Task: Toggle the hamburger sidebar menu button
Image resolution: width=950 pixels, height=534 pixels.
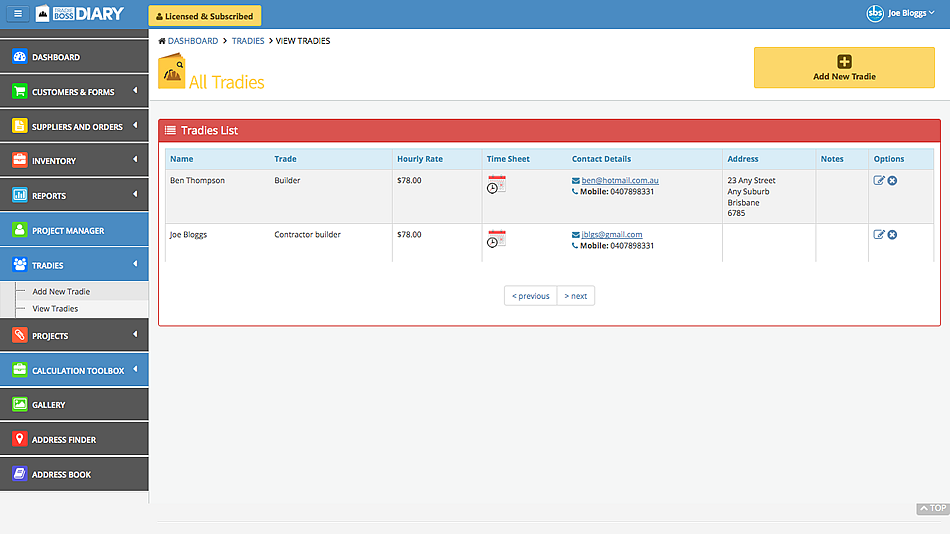Action: pos(17,14)
